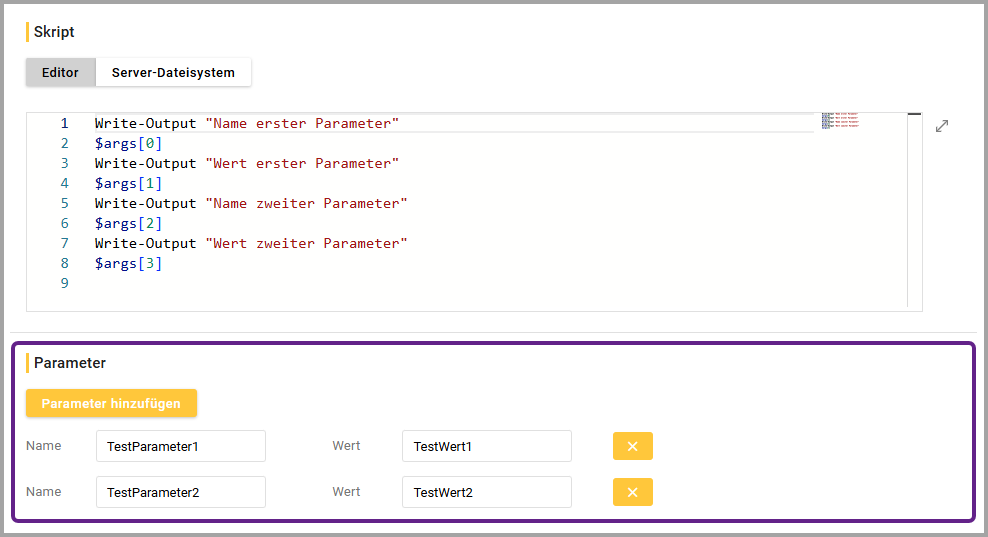Remove the TestParameter2 row
The height and width of the screenshot is (537, 988).
click(x=633, y=492)
